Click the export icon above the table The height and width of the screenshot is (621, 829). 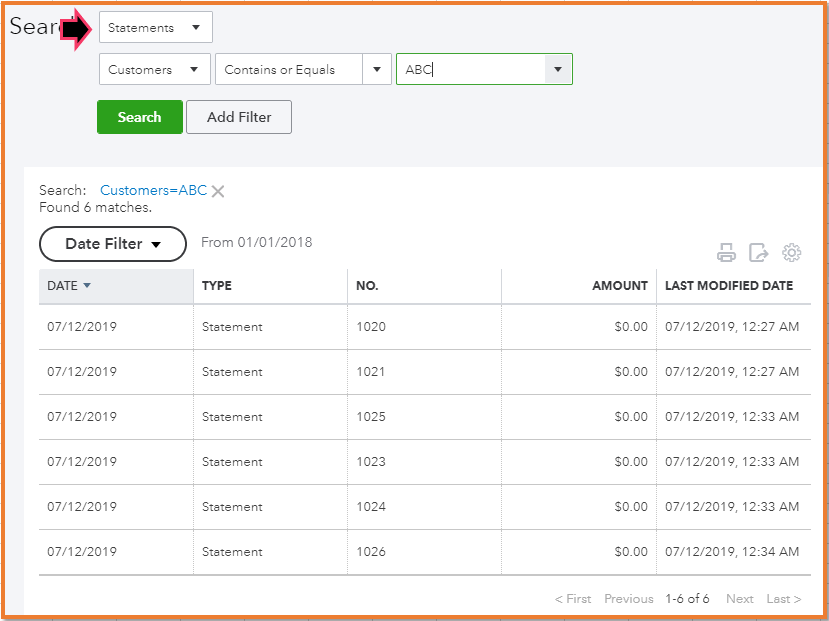pyautogui.click(x=759, y=252)
